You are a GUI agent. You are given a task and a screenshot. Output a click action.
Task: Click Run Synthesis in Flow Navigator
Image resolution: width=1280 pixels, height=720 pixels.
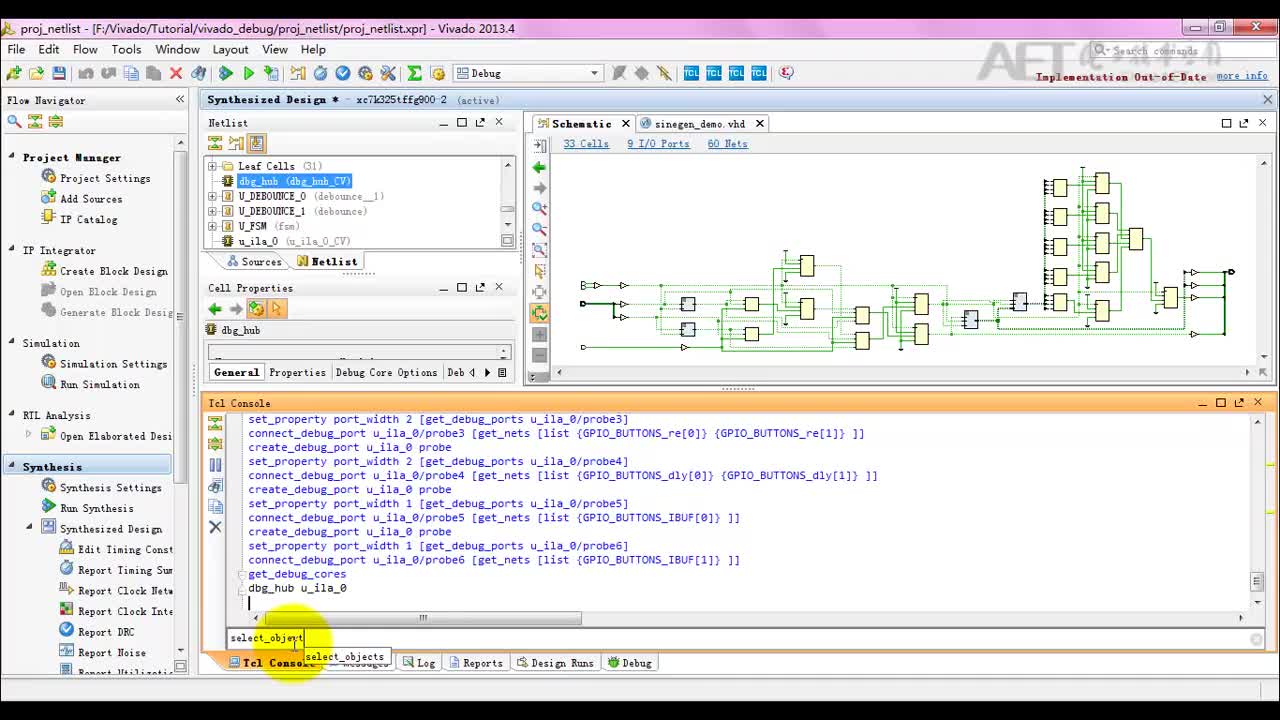click(x=96, y=508)
